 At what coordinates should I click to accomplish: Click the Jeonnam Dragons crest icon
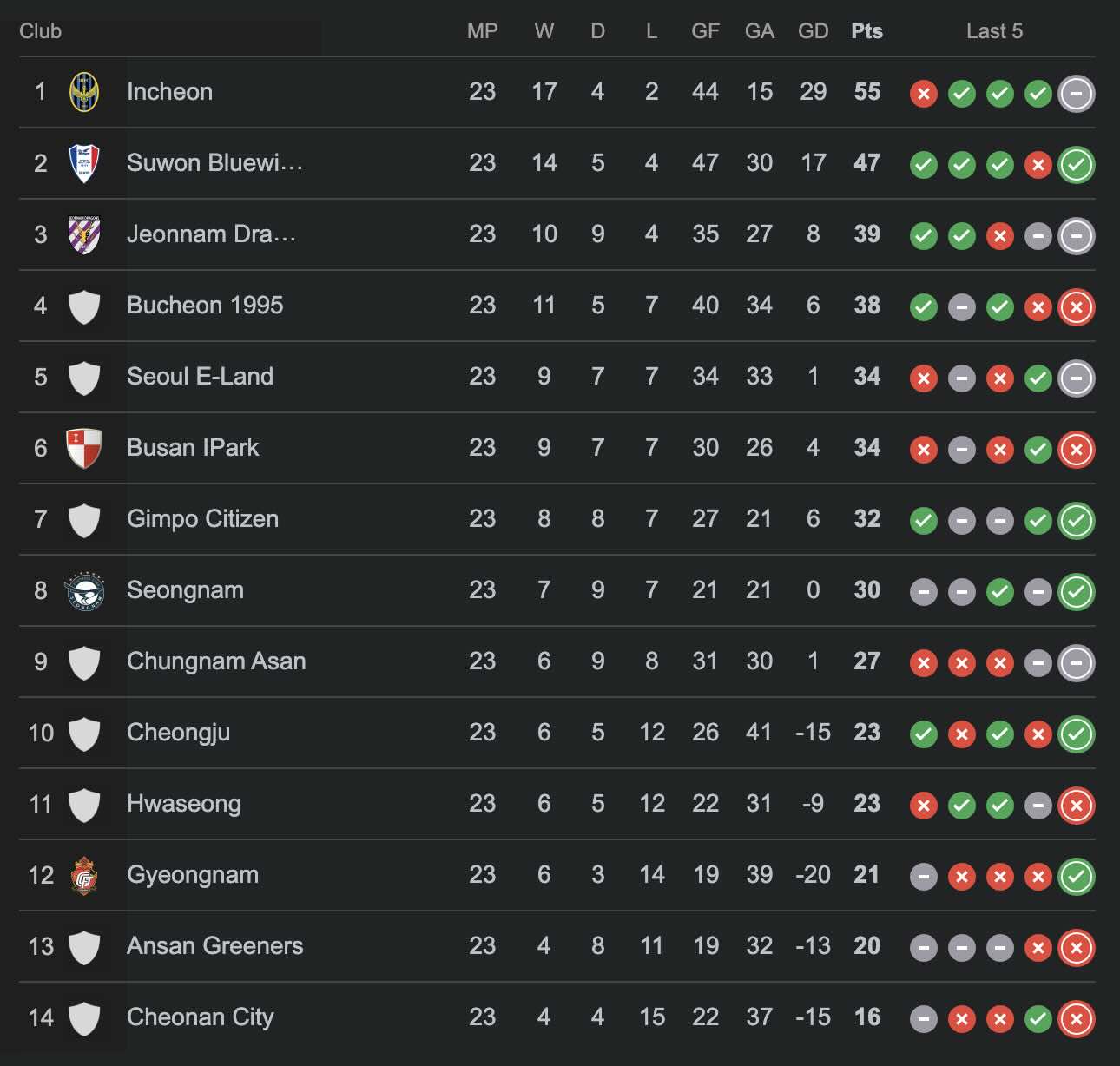click(84, 234)
